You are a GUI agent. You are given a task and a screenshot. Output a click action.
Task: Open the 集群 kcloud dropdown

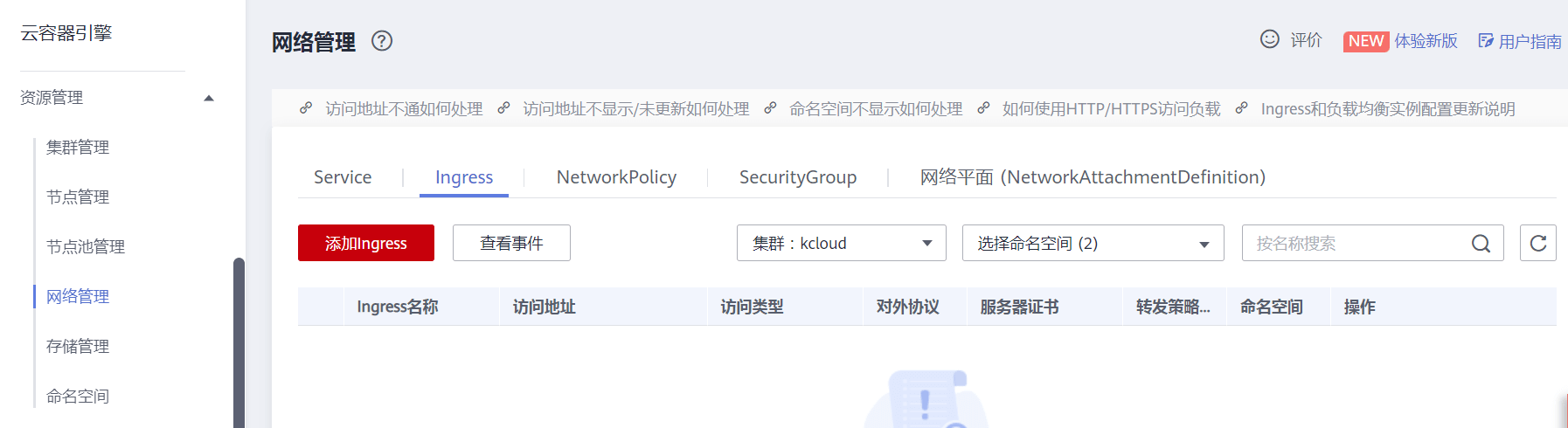[x=842, y=243]
